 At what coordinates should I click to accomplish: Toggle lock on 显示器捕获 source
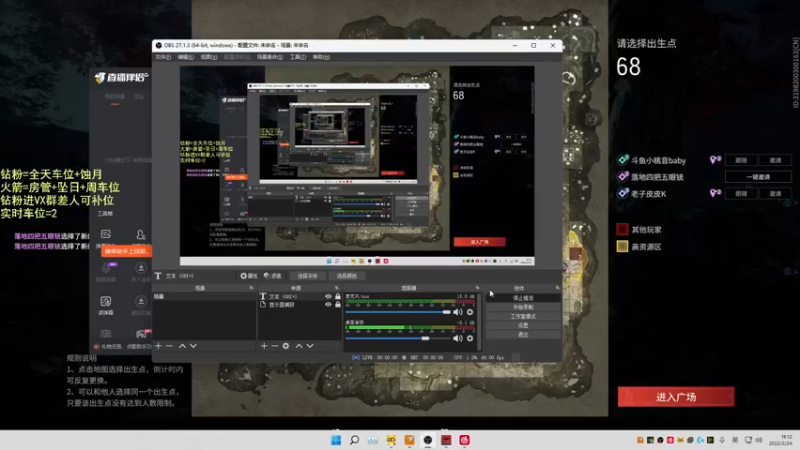coord(337,305)
